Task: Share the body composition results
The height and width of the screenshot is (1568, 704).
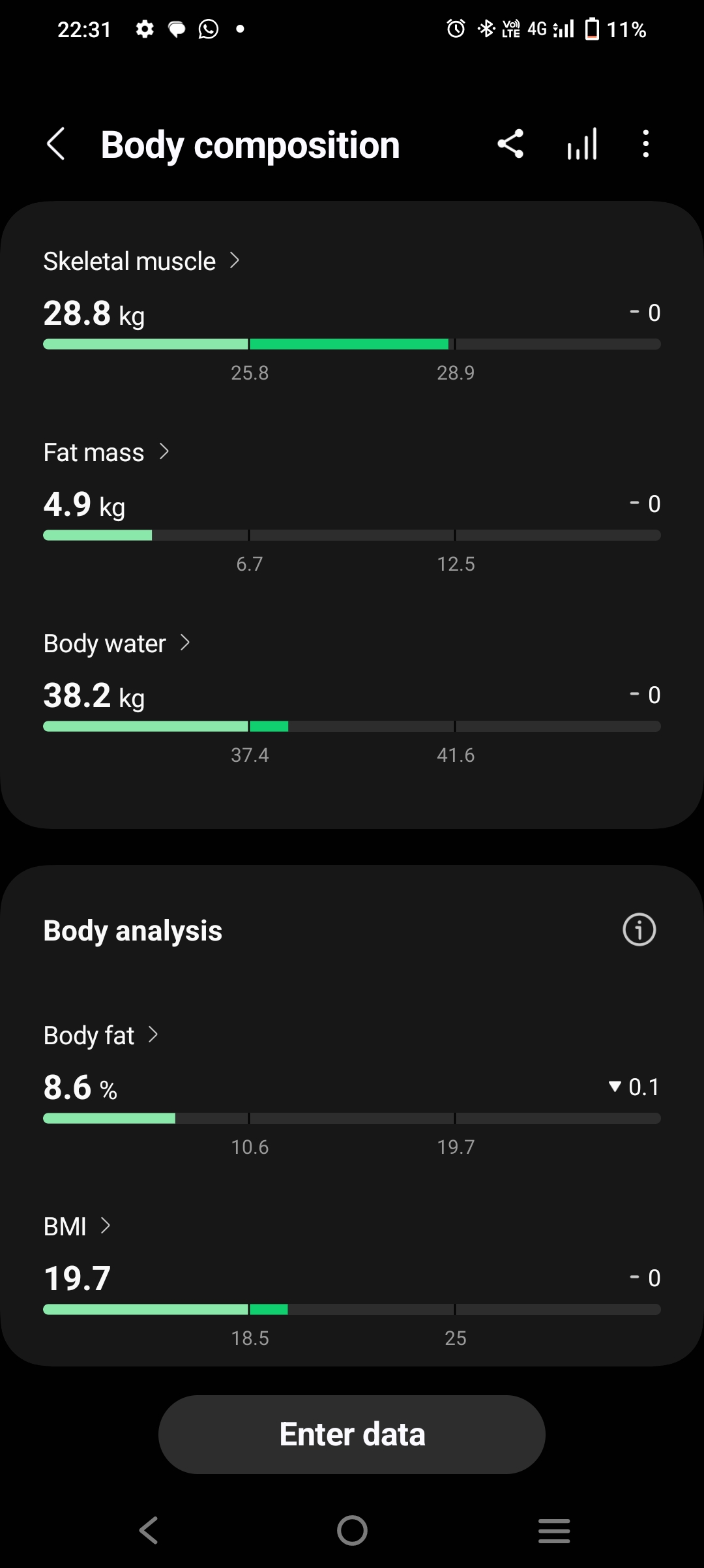Action: pos(510,143)
